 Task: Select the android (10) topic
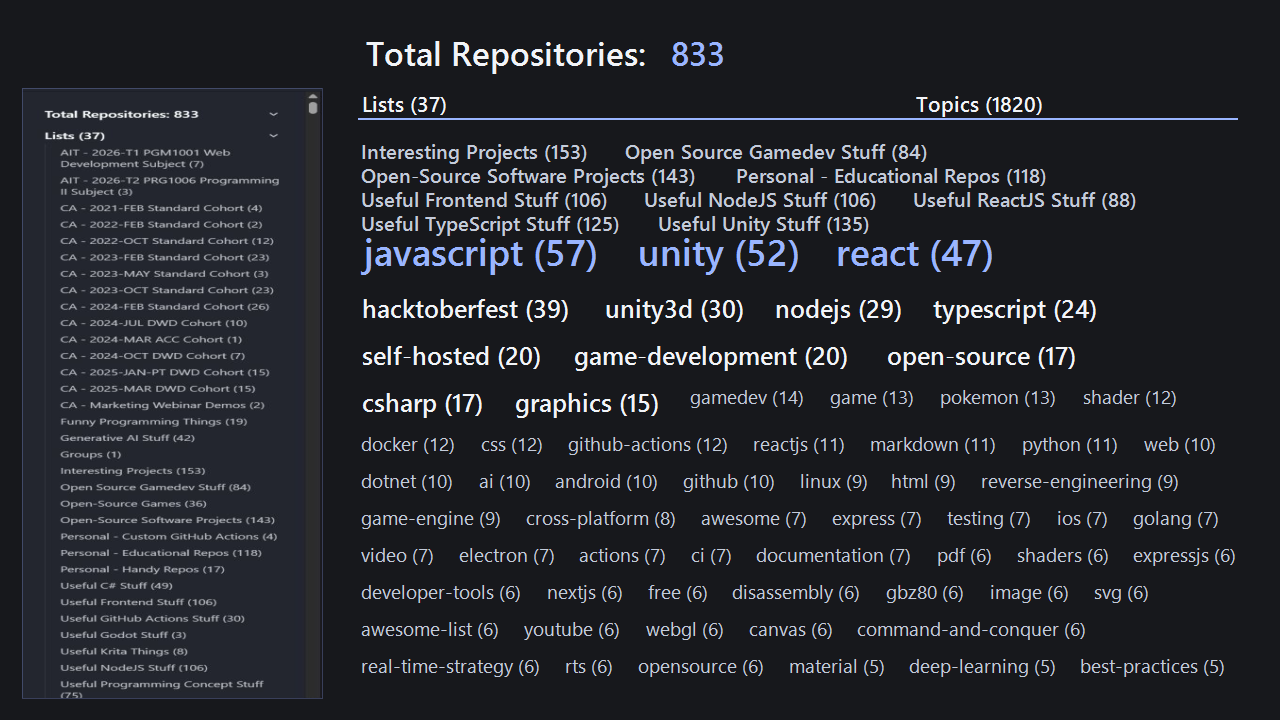tap(606, 482)
